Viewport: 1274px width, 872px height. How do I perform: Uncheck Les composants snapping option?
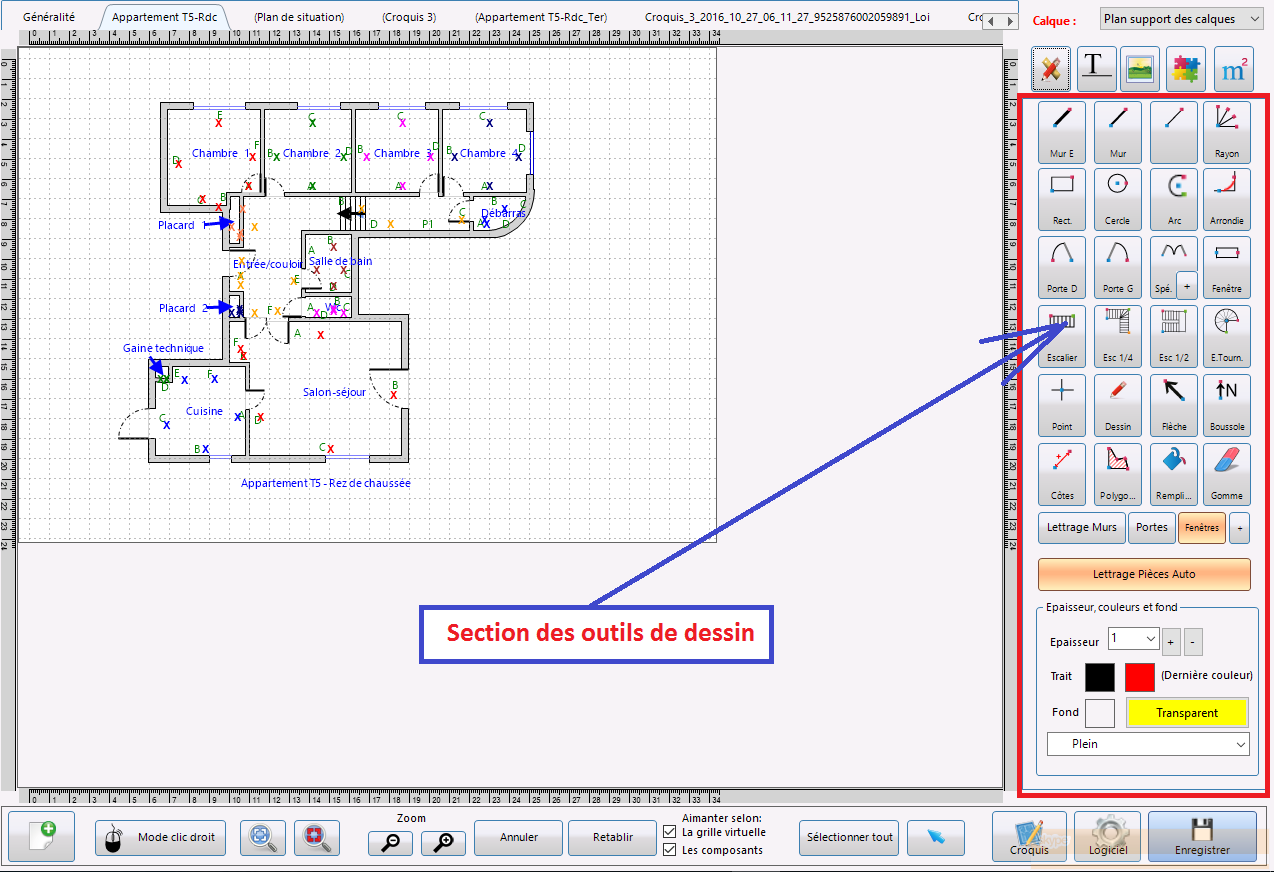[x=670, y=850]
